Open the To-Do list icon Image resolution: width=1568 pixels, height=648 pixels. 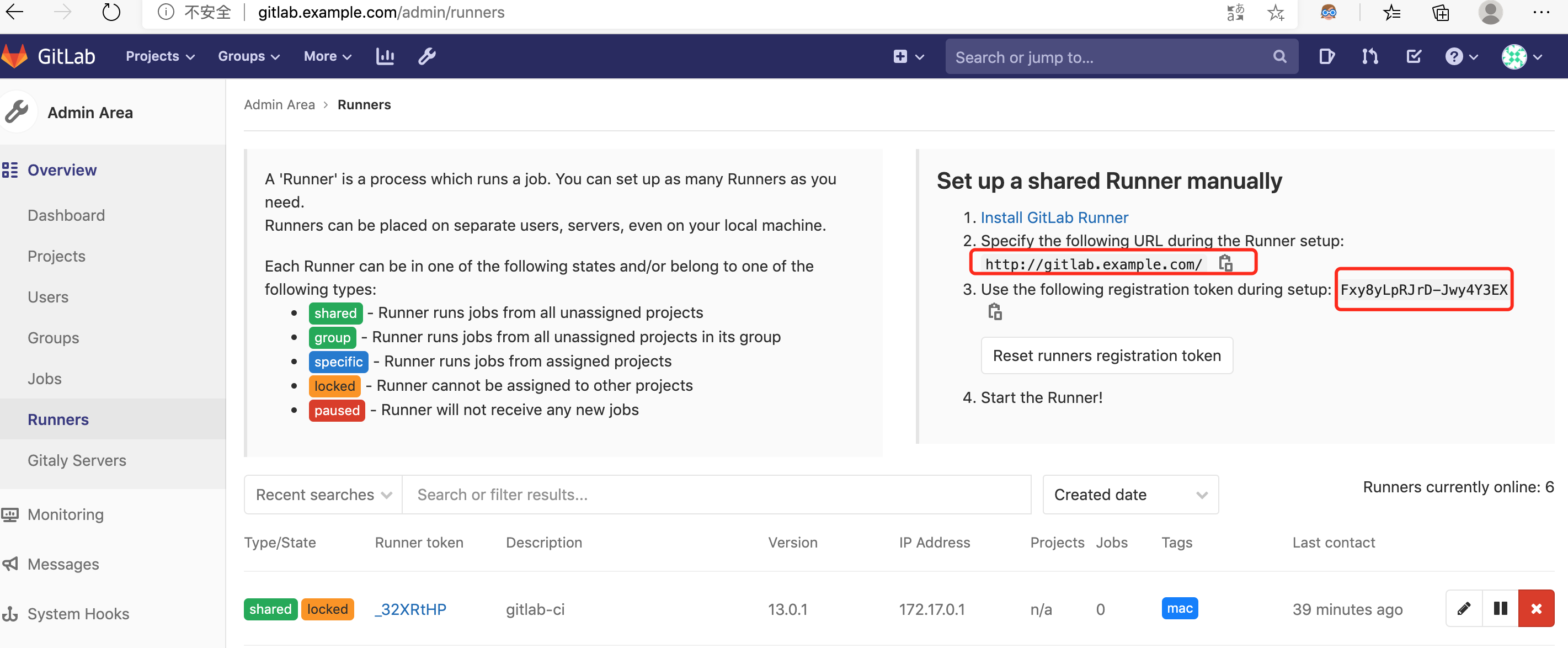point(1414,57)
